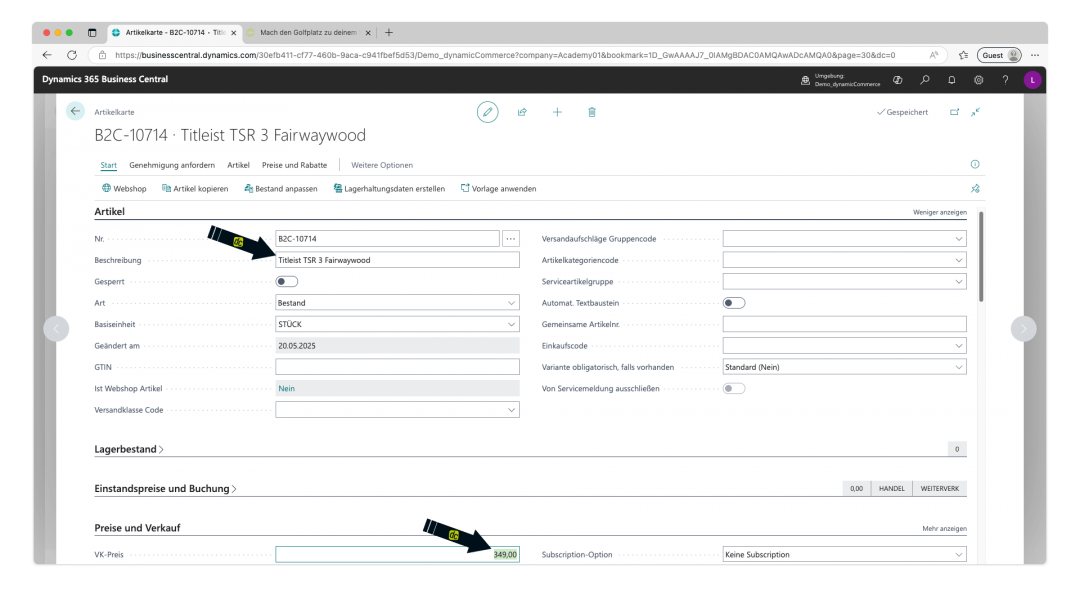This screenshot has width=1080, height=608.
Task: Click the trash icon to delete item
Action: coord(592,112)
